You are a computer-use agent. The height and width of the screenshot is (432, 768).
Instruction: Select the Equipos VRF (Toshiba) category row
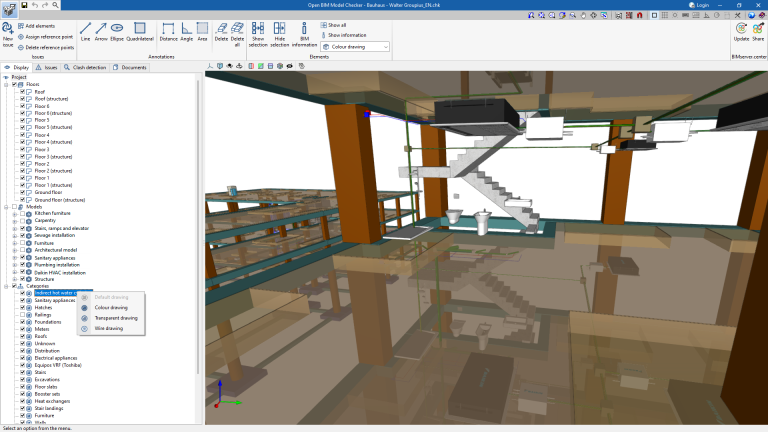[x=58, y=365]
